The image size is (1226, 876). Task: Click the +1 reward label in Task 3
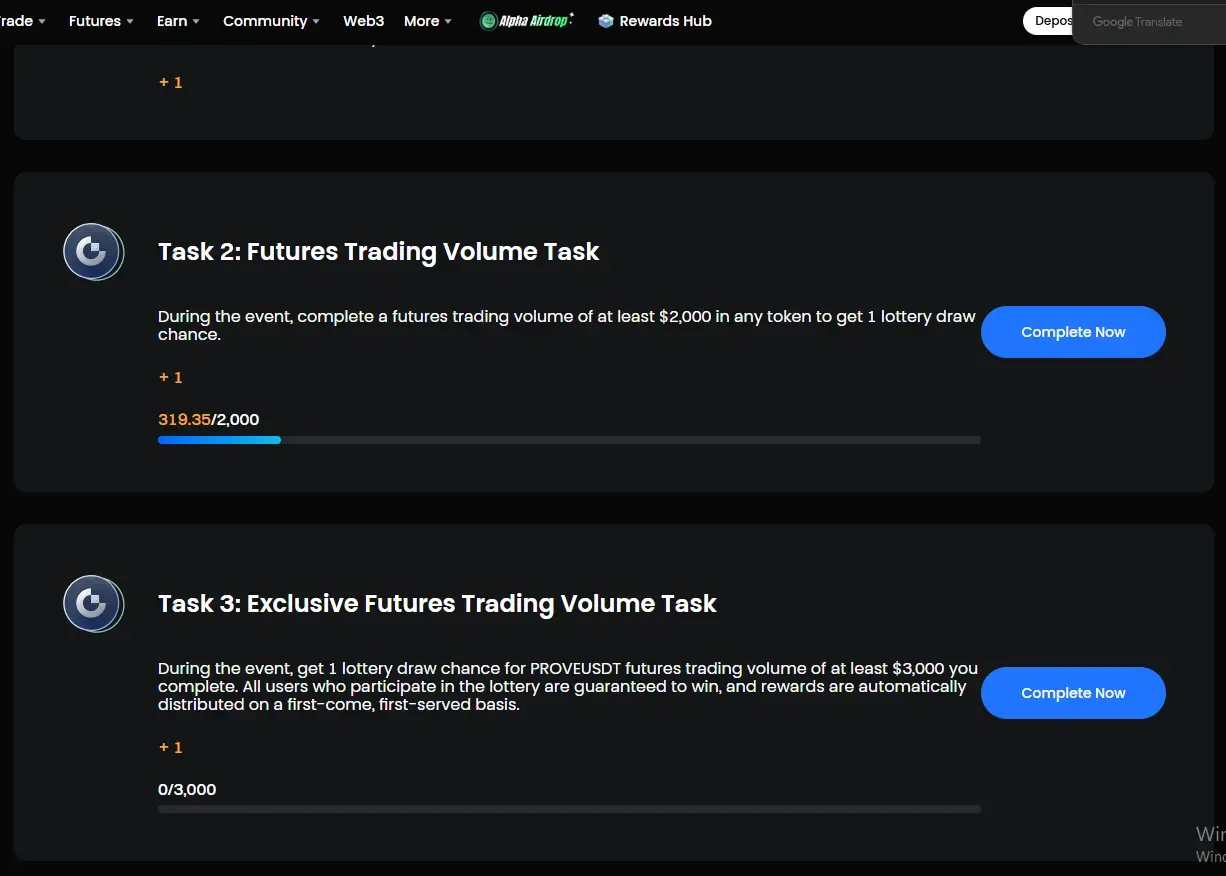(x=170, y=747)
